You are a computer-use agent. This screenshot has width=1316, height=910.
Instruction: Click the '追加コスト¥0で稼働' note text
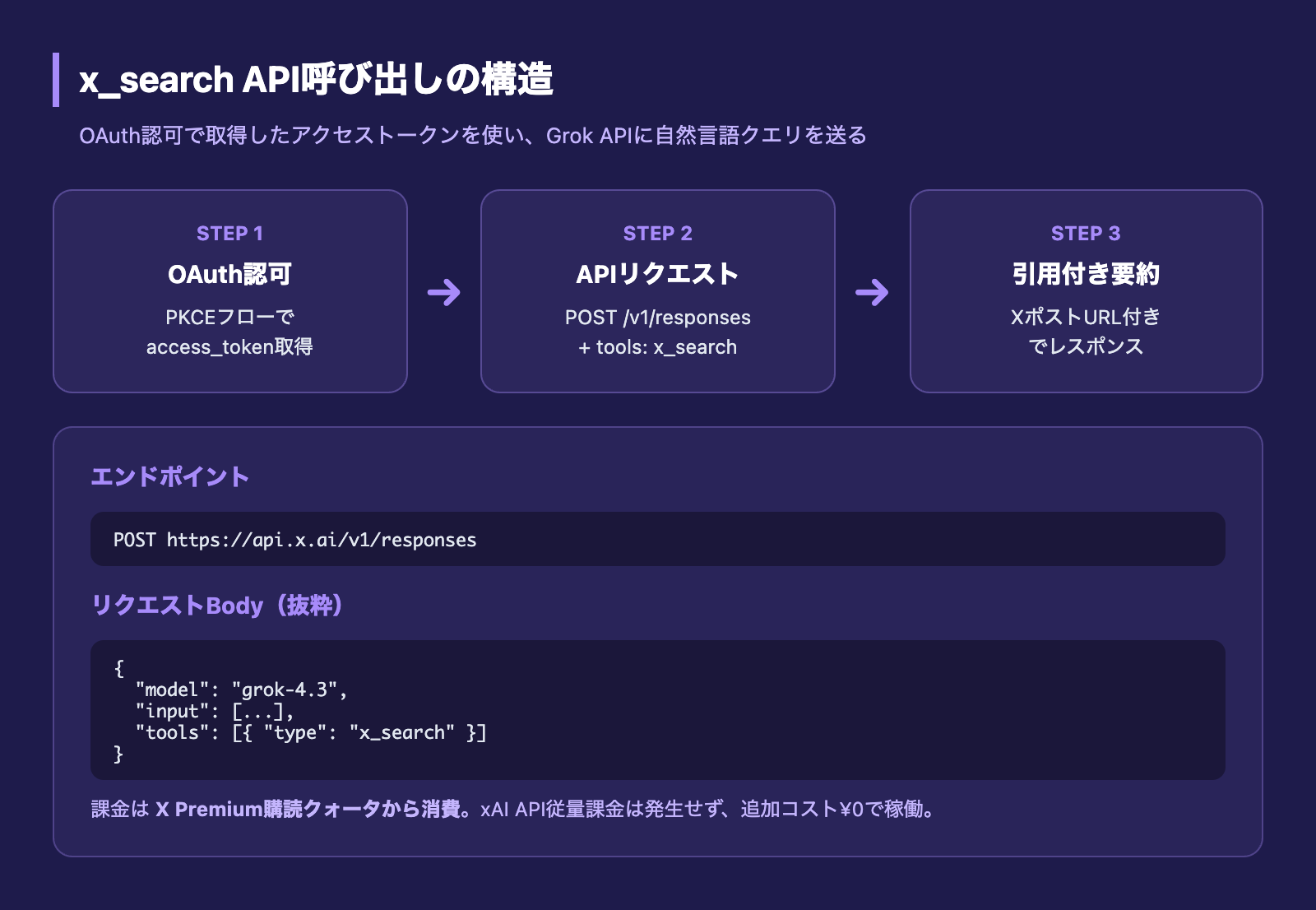pyautogui.click(x=832, y=810)
